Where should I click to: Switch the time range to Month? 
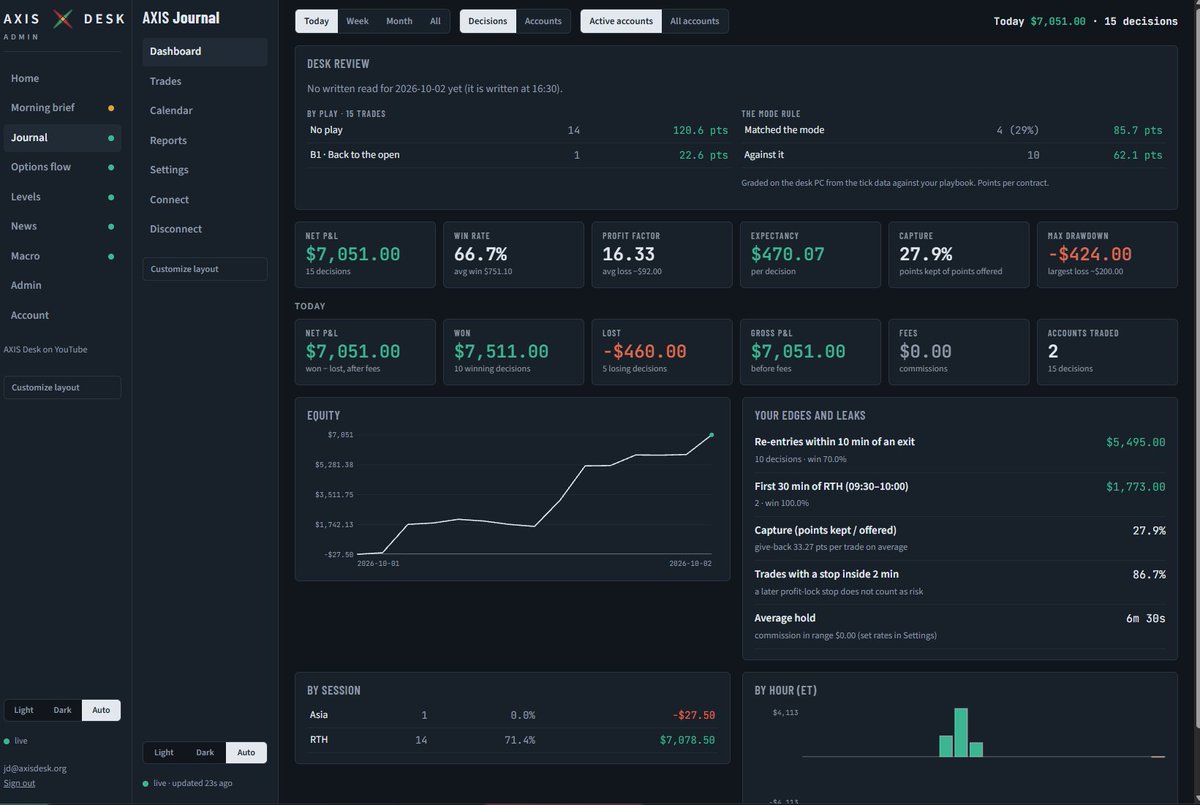[x=399, y=21]
